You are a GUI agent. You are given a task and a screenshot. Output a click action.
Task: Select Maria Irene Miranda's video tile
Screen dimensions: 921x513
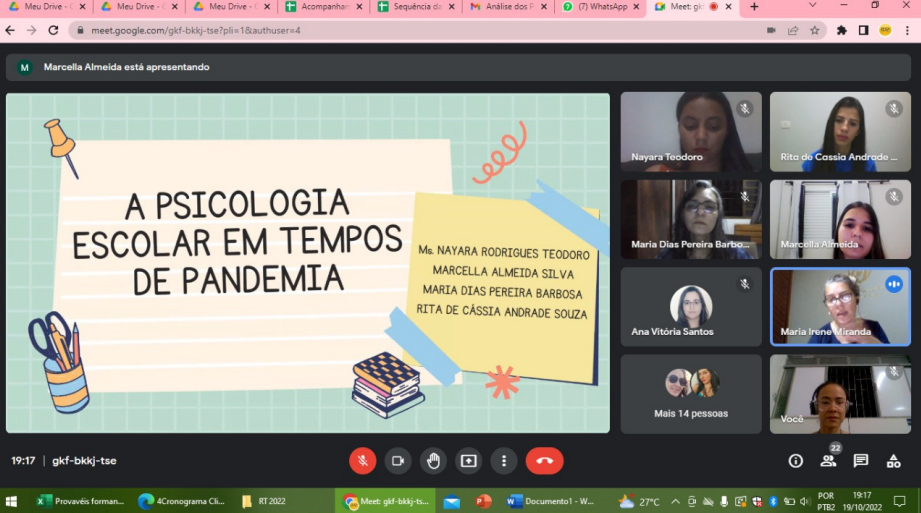[x=840, y=307]
